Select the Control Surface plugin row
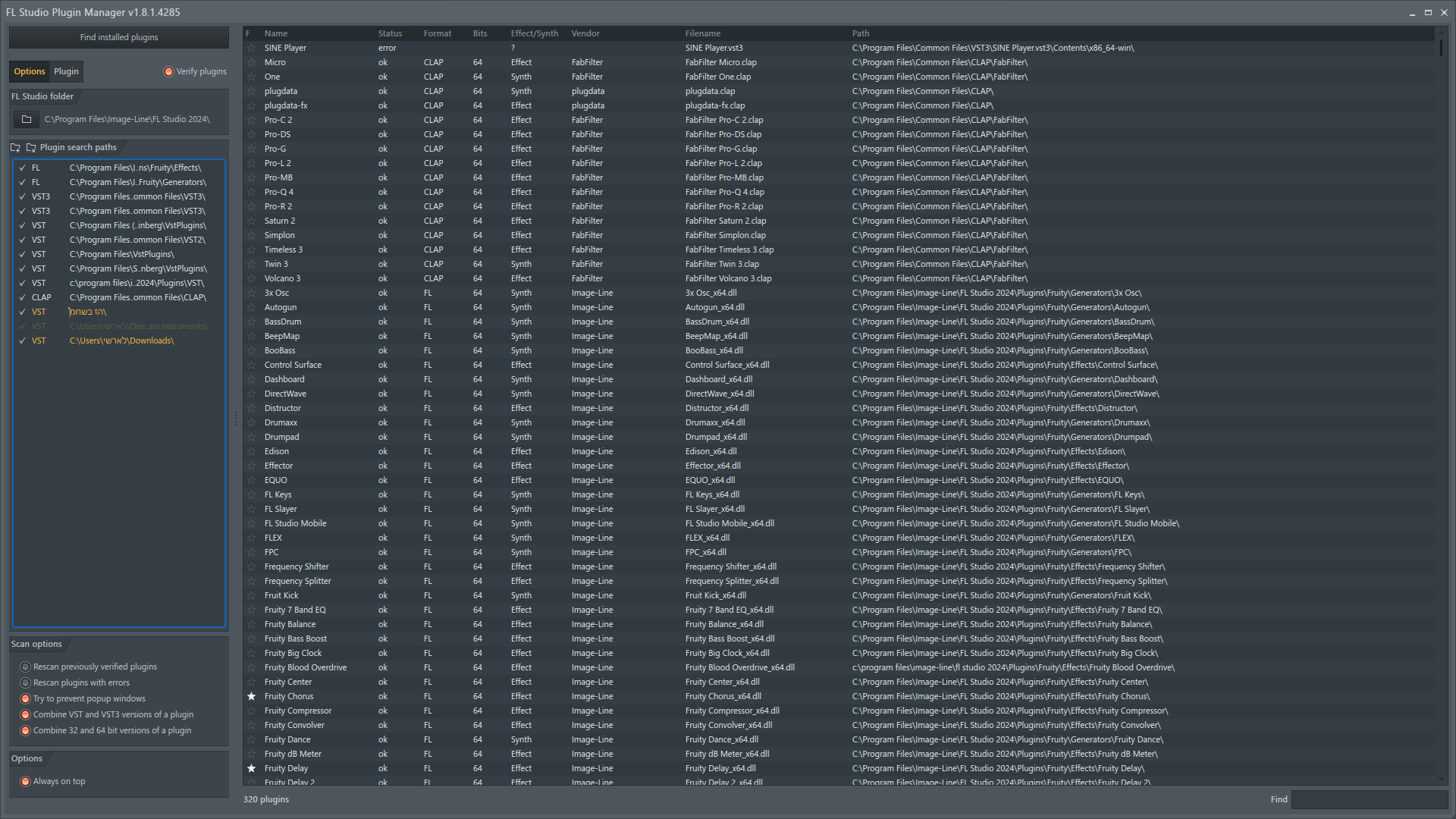 pos(838,365)
